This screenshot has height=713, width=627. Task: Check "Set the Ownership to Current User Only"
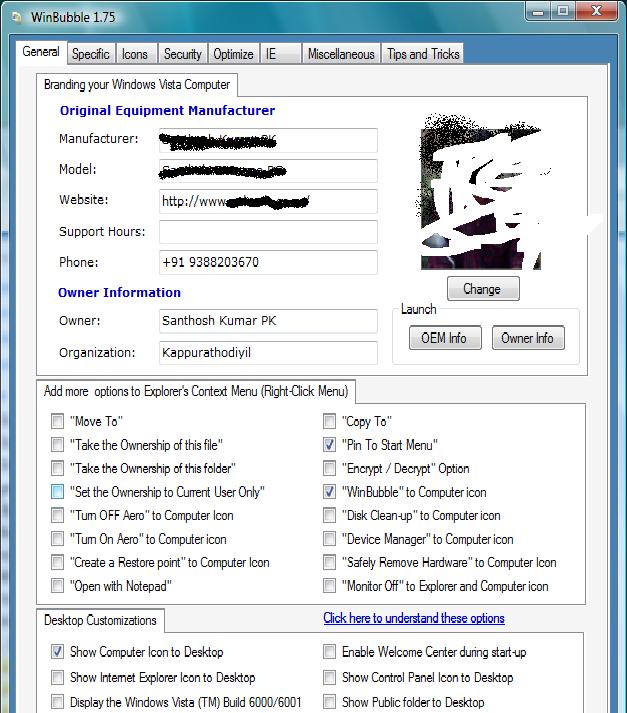point(57,492)
